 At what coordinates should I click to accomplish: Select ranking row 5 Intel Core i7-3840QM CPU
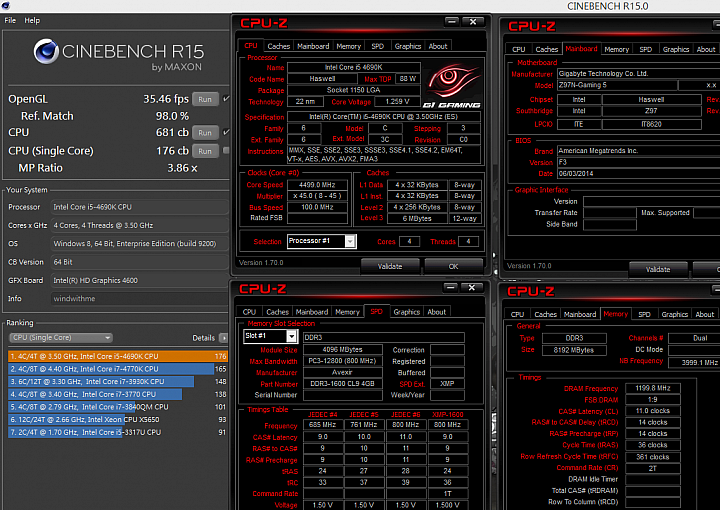[x=118, y=407]
